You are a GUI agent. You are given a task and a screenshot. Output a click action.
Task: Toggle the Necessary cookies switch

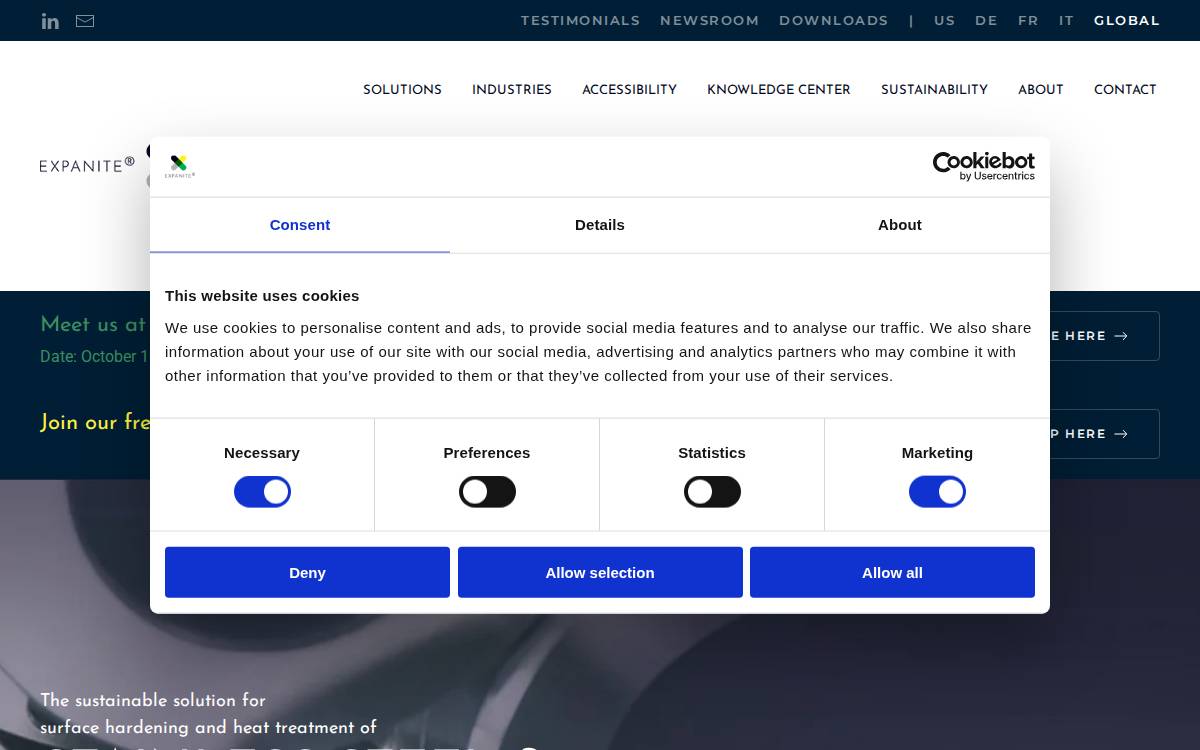tap(262, 492)
